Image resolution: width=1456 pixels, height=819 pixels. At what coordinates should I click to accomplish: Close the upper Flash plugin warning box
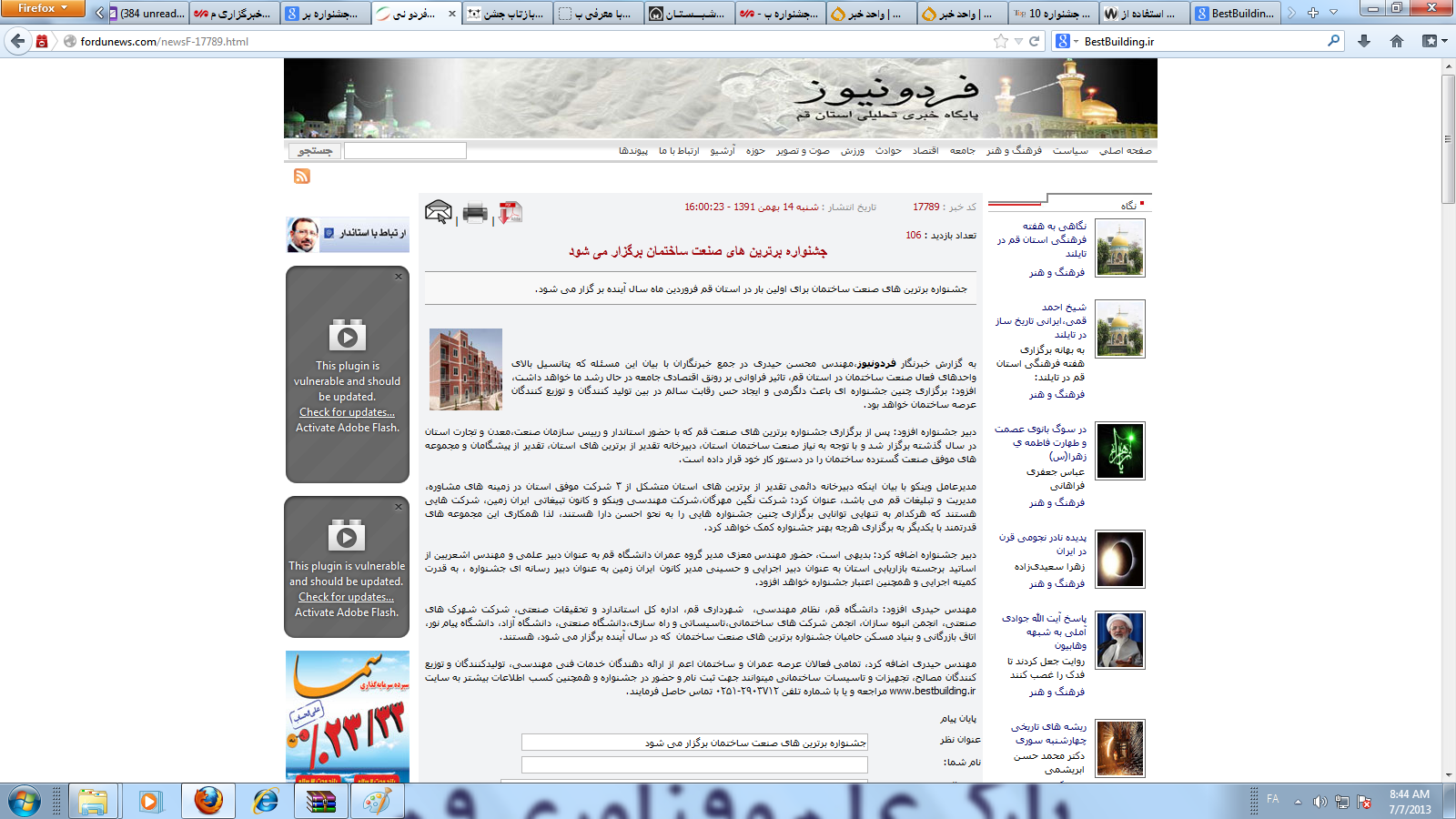(399, 277)
